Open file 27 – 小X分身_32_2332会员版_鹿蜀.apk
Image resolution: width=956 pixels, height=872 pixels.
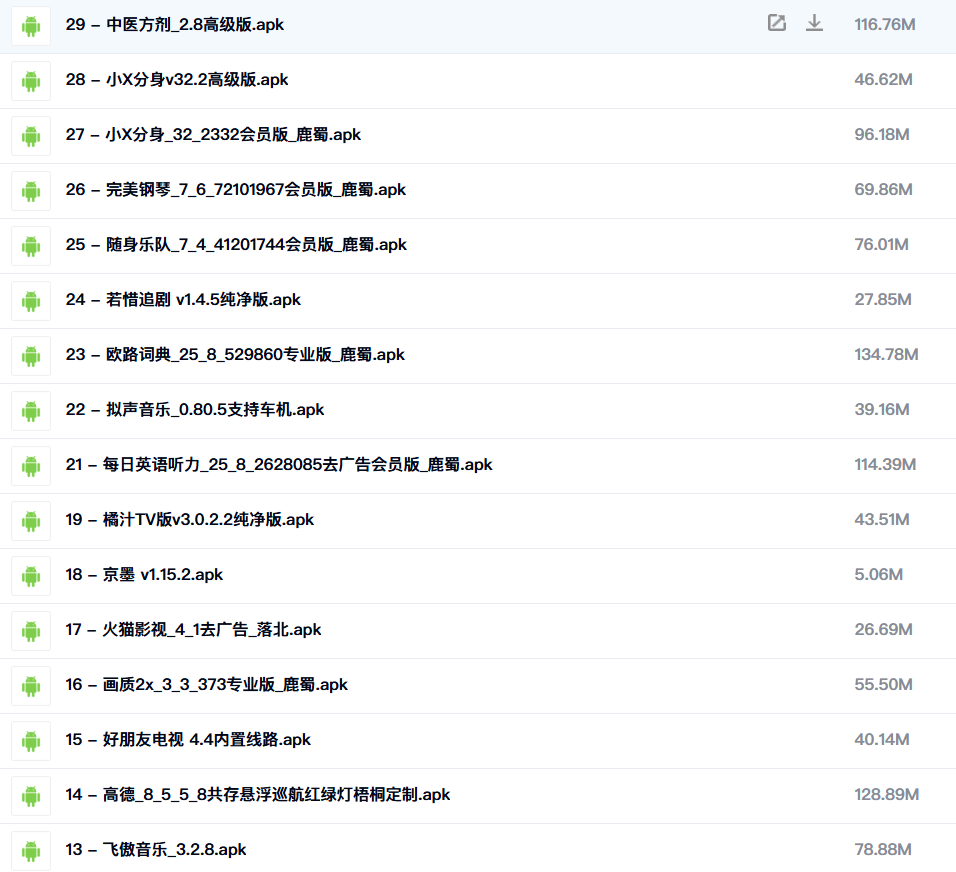(x=213, y=134)
